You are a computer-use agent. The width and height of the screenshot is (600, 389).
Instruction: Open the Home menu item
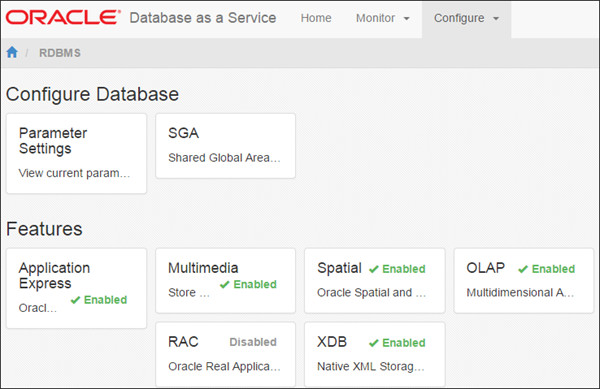[316, 18]
